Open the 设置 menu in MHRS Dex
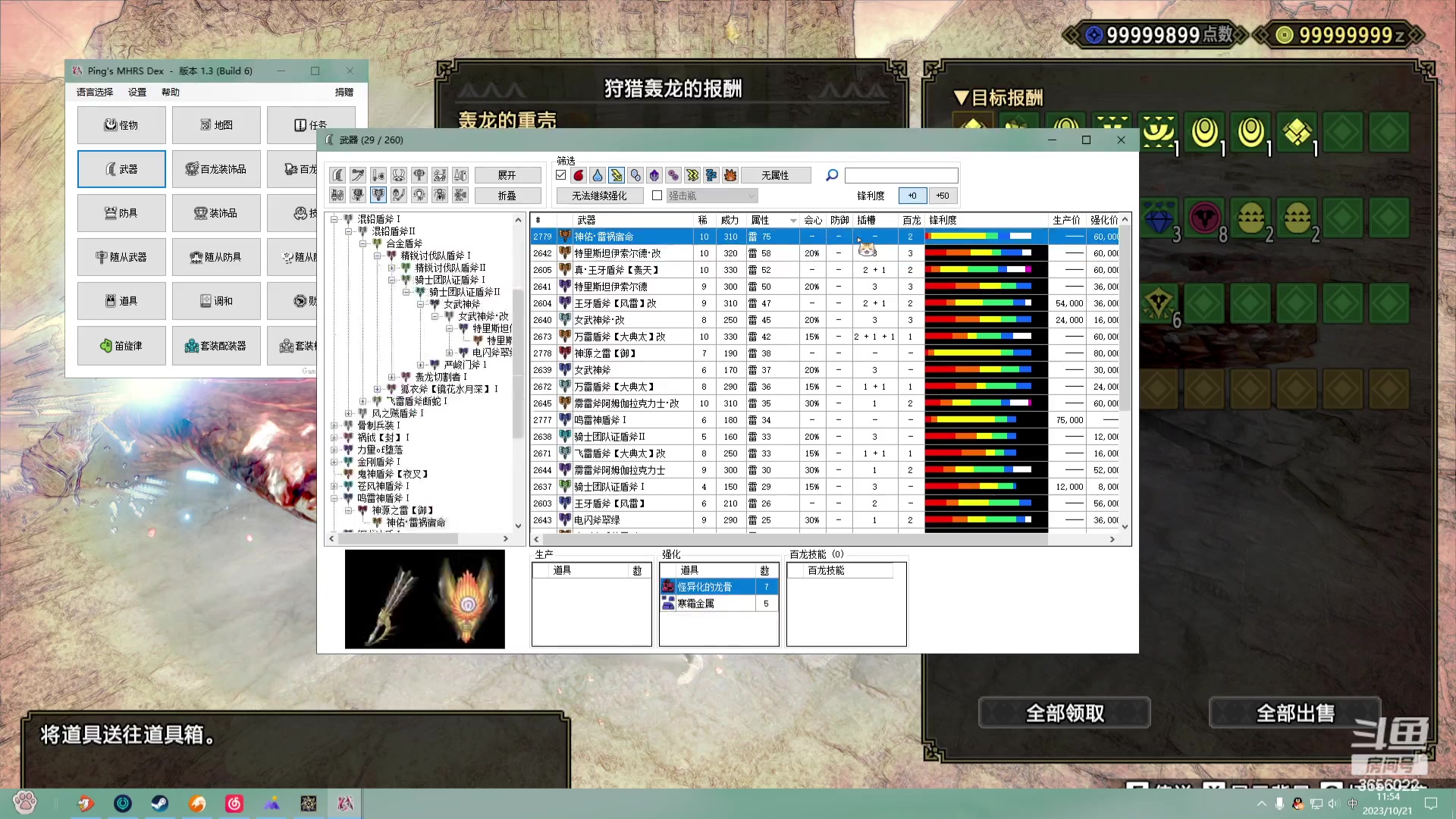This screenshot has height=819, width=1456. pyautogui.click(x=137, y=93)
